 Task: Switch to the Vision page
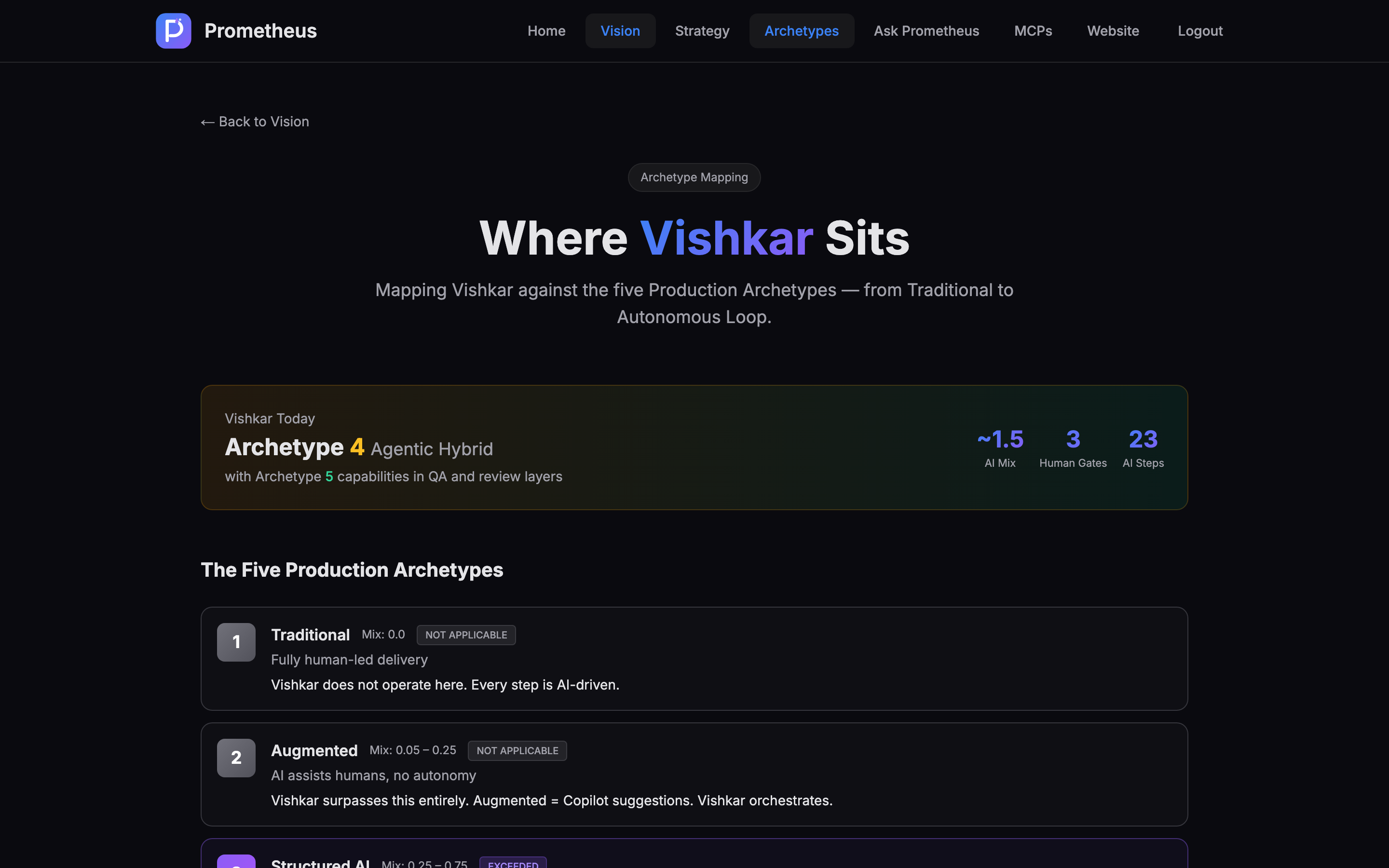coord(620,31)
